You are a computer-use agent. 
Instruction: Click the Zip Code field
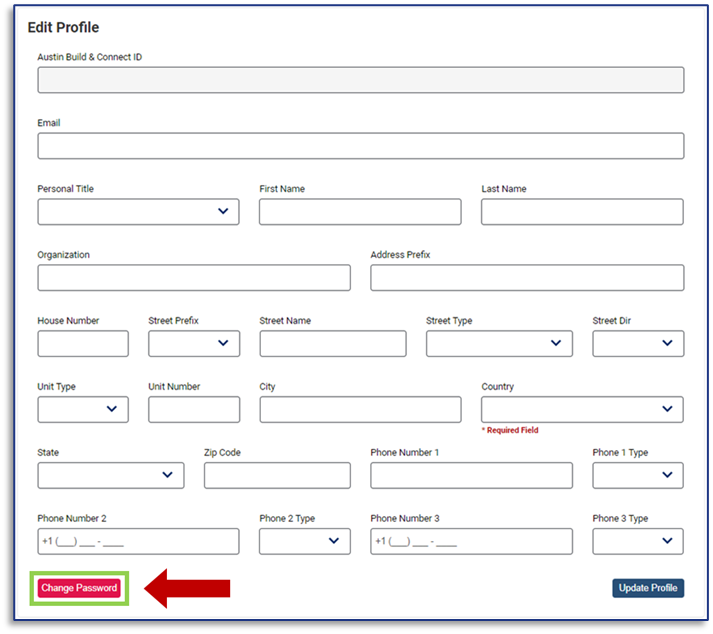tap(277, 476)
